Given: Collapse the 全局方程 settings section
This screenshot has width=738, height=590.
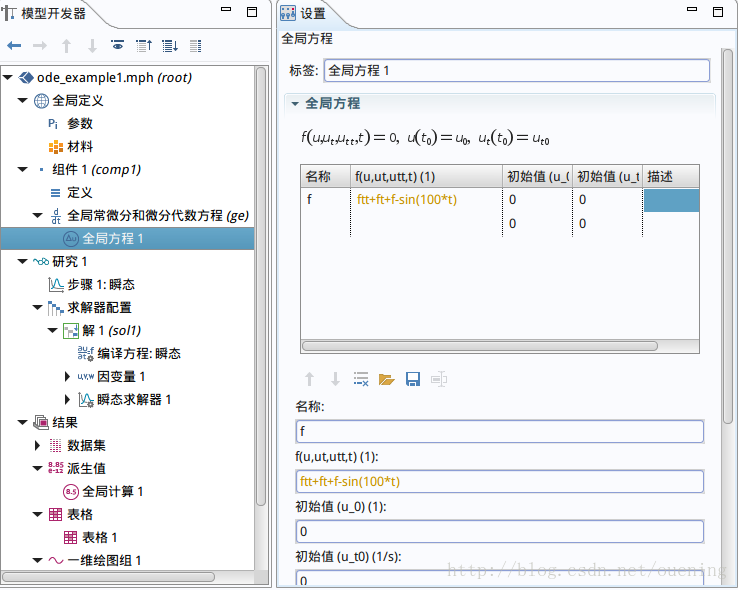Looking at the screenshot, I should tap(295, 104).
